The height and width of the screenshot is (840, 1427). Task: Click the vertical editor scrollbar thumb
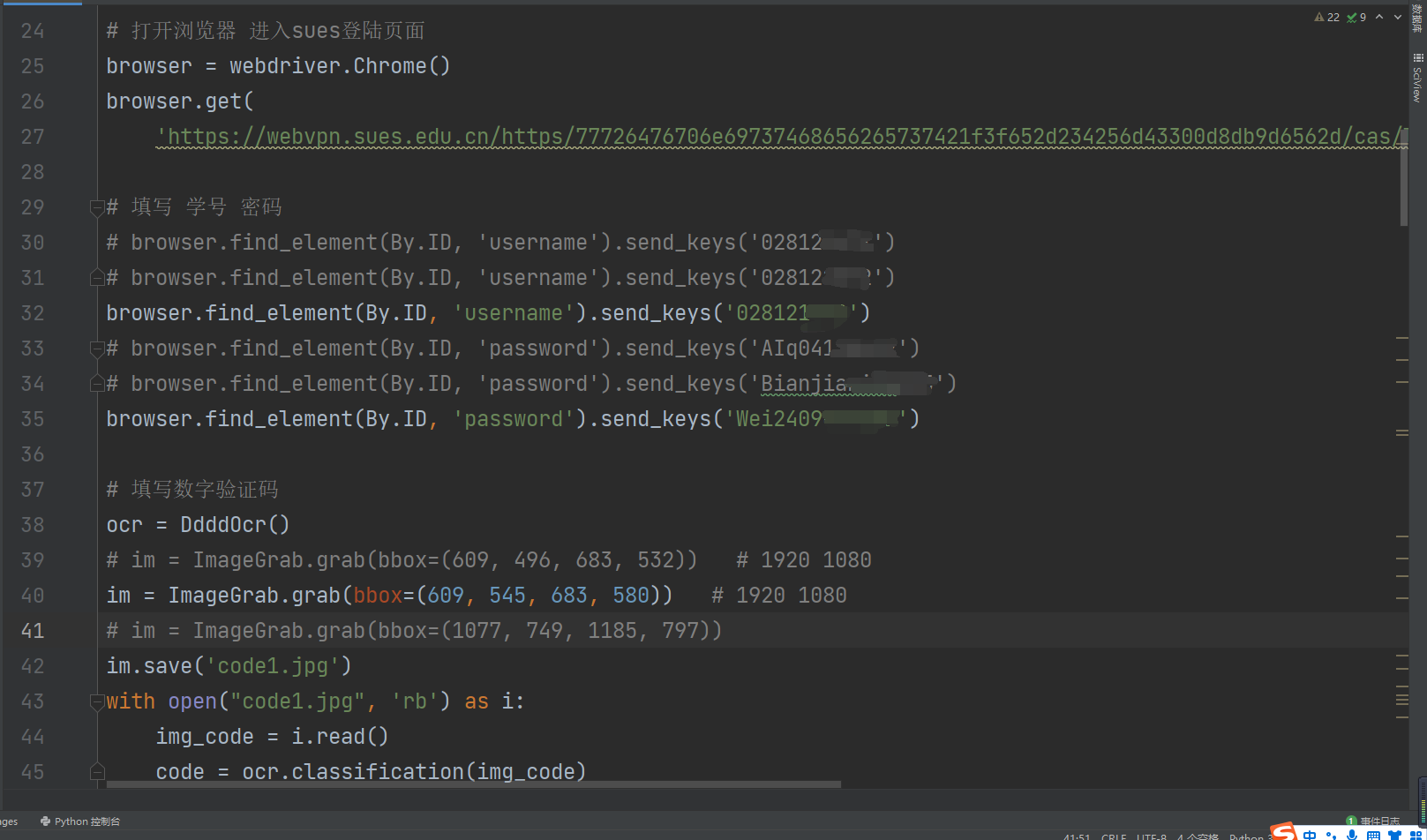[x=1404, y=176]
